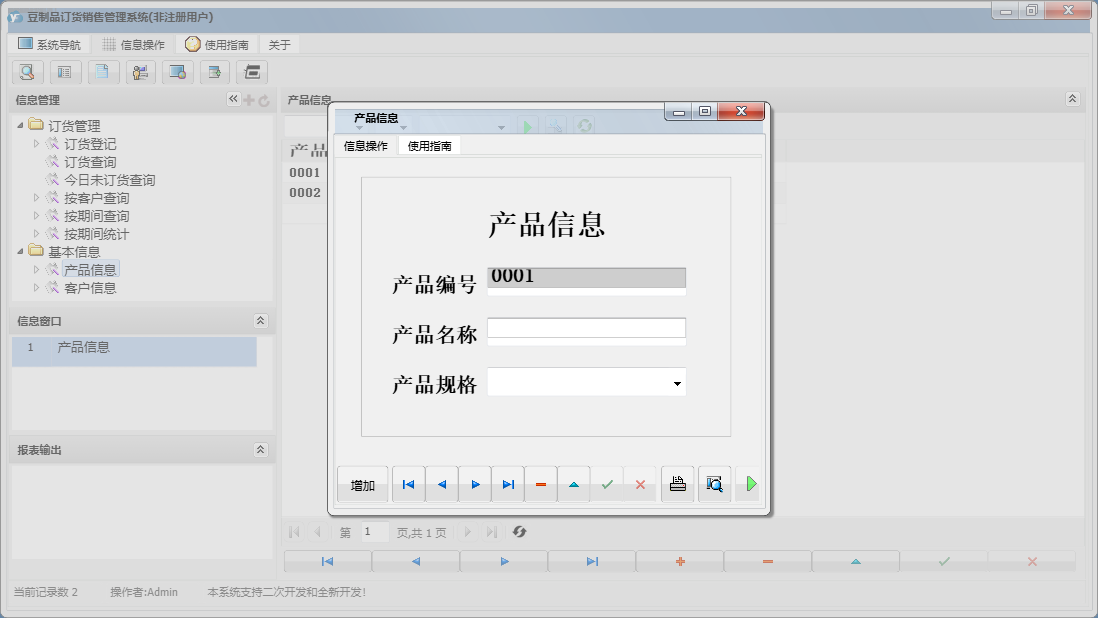Image resolution: width=1098 pixels, height=618 pixels.
Task: Collapse the 信息窗口 panel
Action: click(x=260, y=320)
